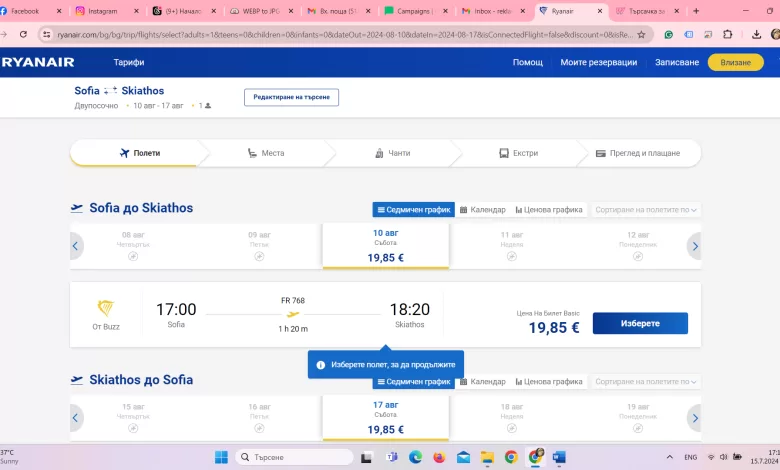This screenshot has height=470, width=780.
Task: Open the Inbox Gmail browser tab
Action: click(493, 11)
